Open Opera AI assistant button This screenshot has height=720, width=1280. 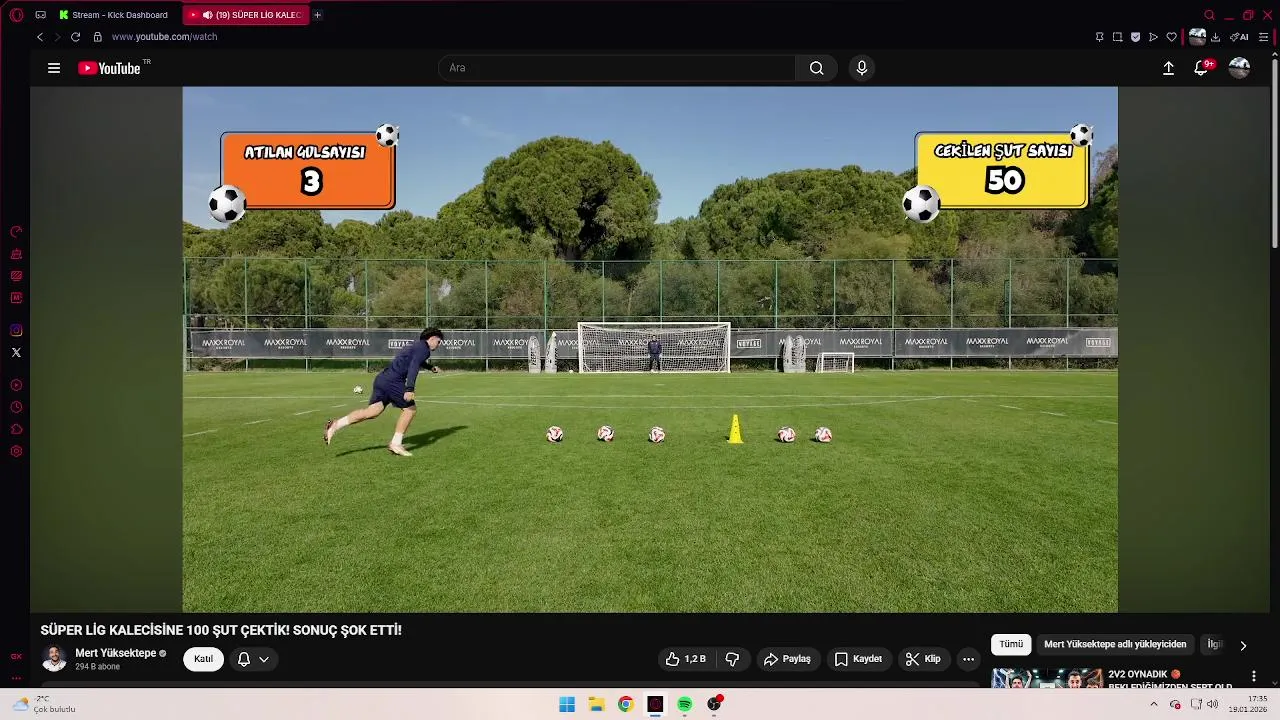1239,37
